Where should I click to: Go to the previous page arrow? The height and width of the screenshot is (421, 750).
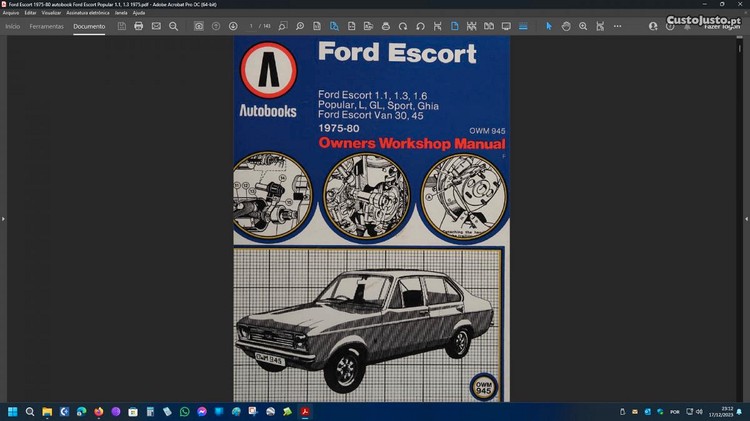click(x=216, y=26)
